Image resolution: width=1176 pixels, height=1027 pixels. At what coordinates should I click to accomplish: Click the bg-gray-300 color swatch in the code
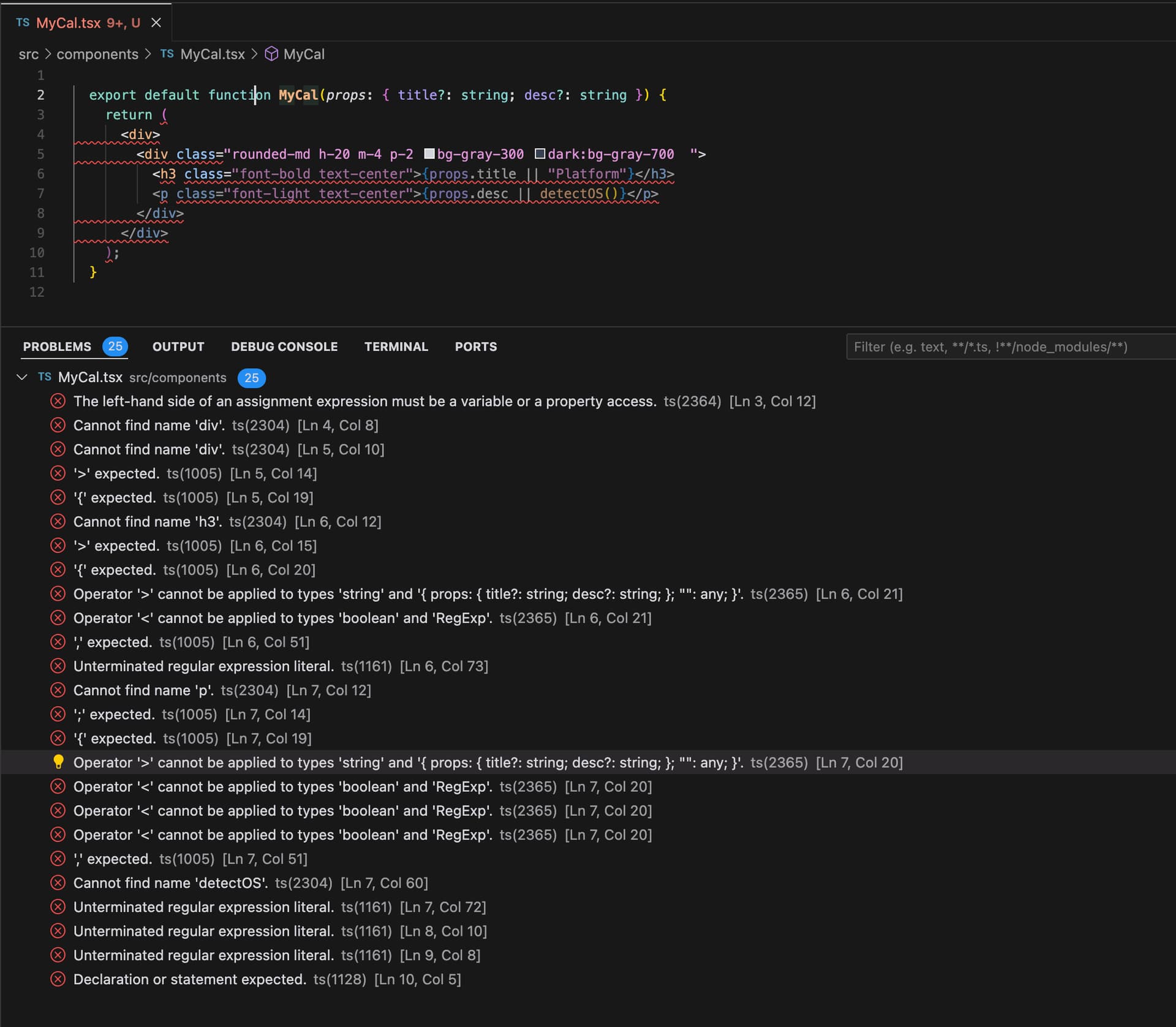coord(430,154)
